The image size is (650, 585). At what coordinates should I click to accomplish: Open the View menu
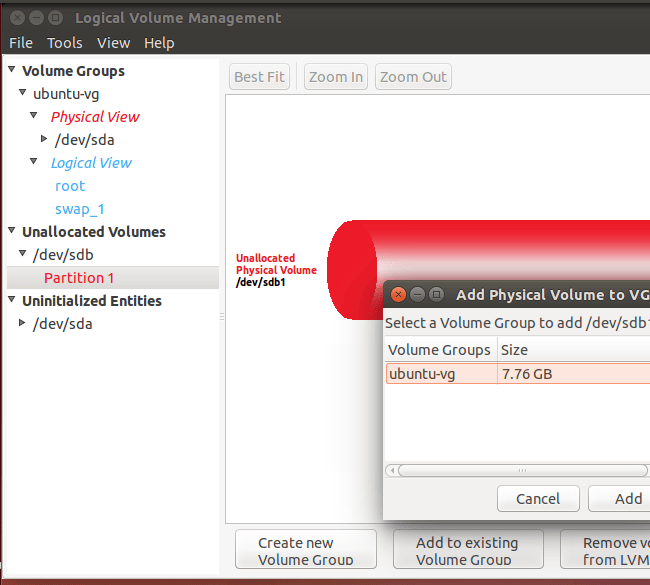[113, 43]
